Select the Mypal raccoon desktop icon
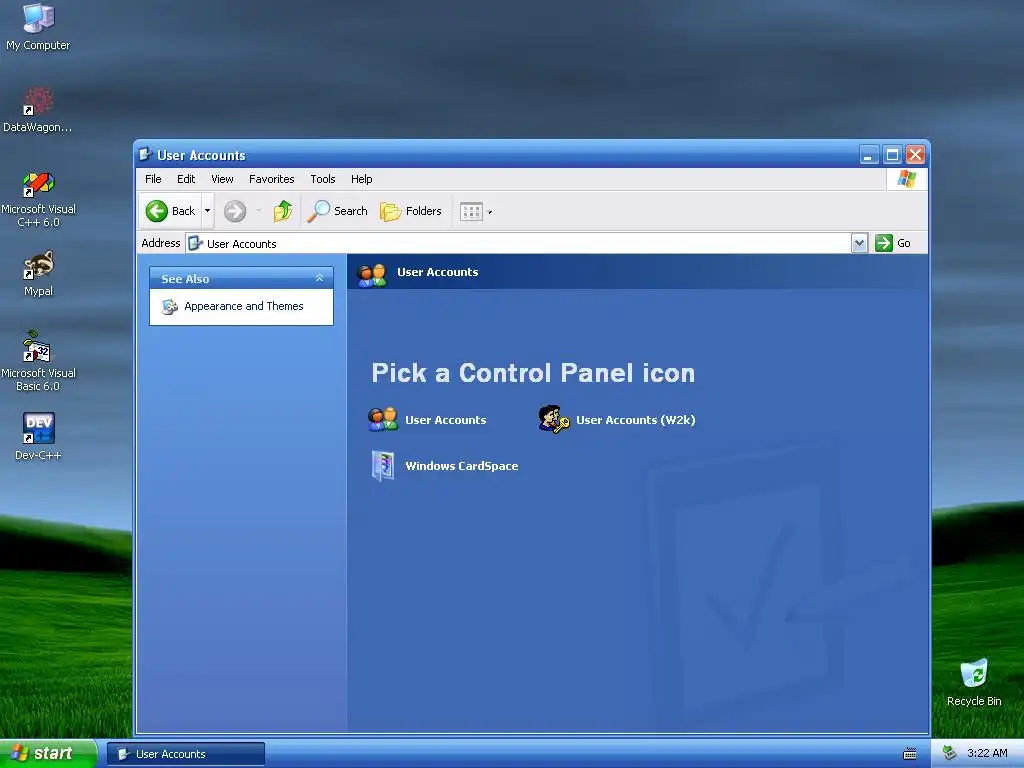 (x=38, y=274)
